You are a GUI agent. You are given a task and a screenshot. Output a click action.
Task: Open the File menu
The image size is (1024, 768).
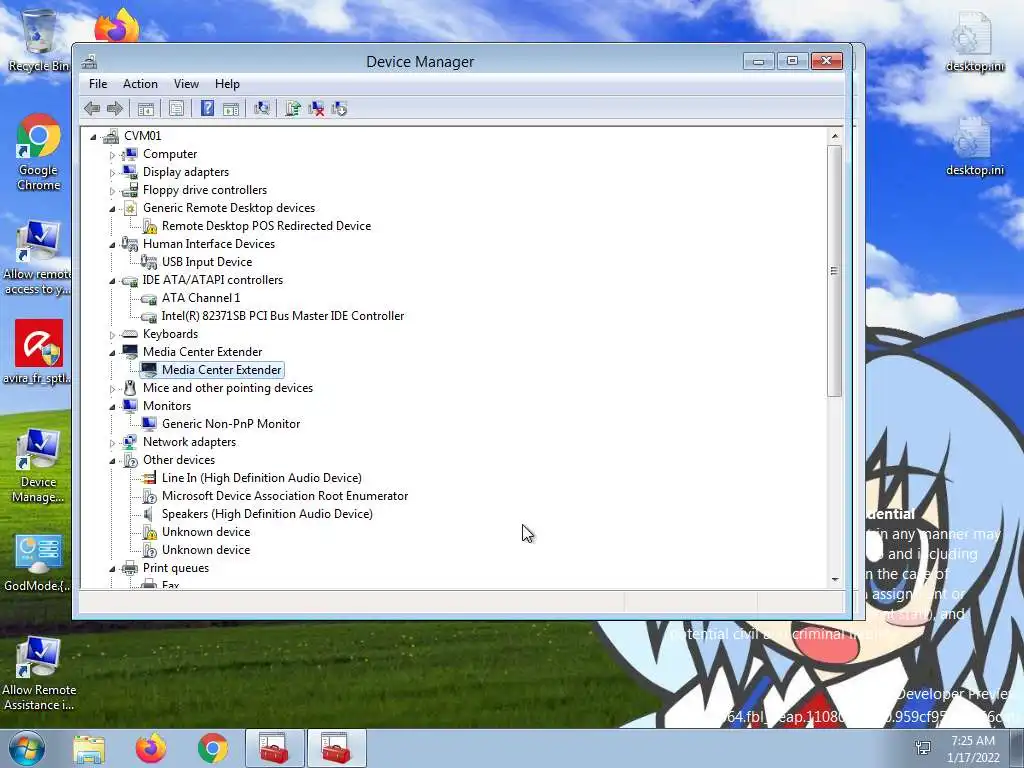pos(98,84)
